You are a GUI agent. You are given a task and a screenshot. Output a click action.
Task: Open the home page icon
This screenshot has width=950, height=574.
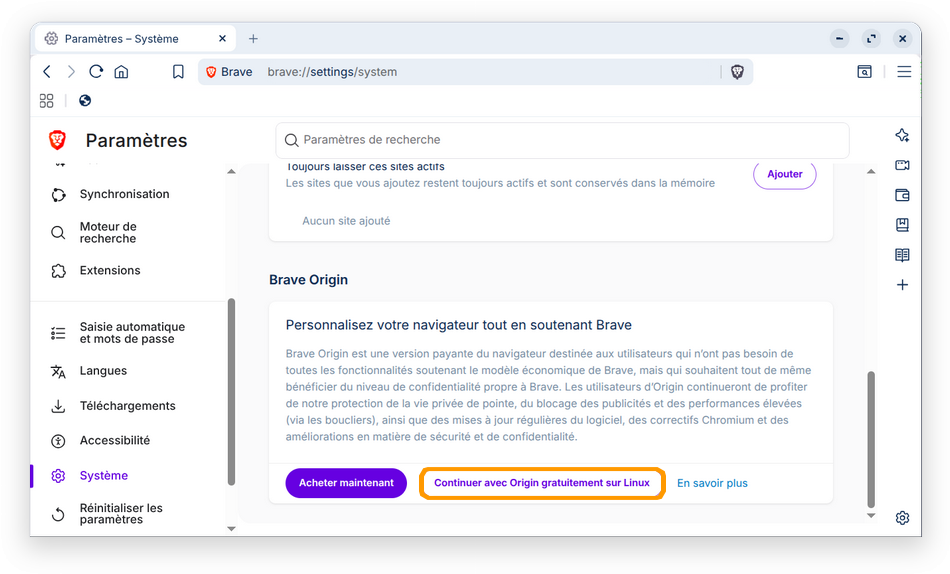click(x=121, y=72)
